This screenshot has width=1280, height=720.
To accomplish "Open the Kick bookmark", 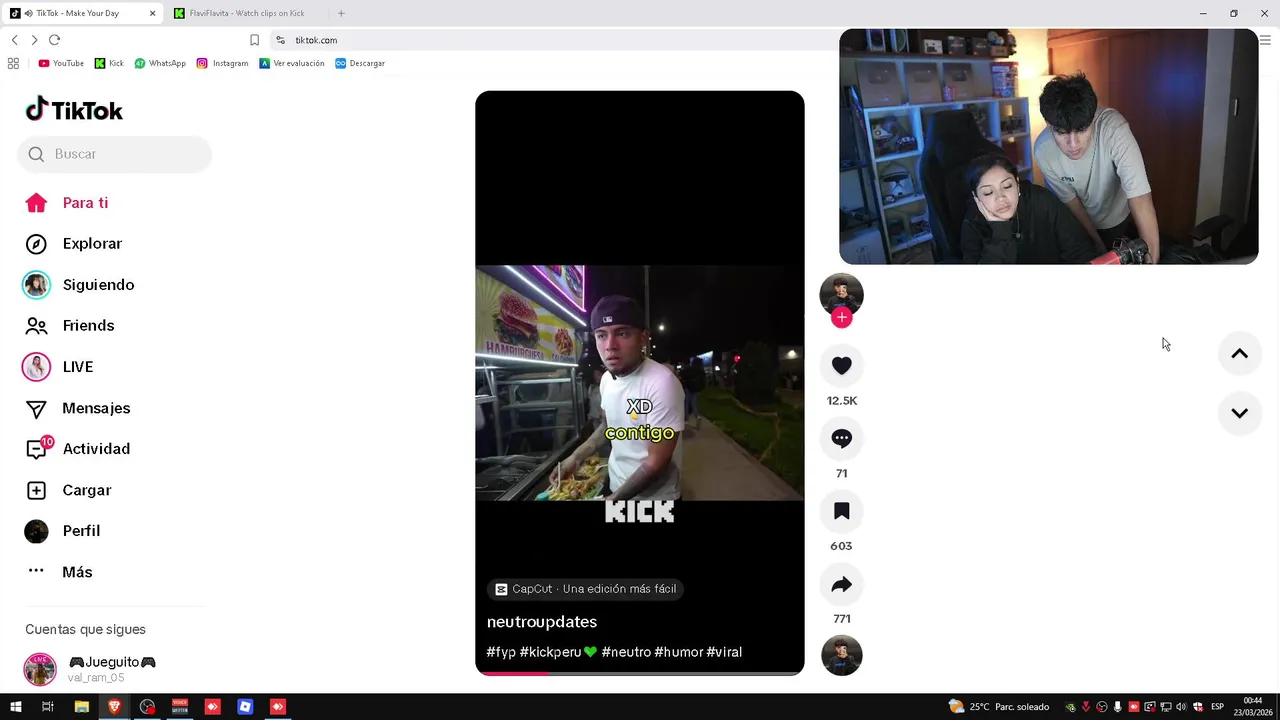I will click(109, 63).
